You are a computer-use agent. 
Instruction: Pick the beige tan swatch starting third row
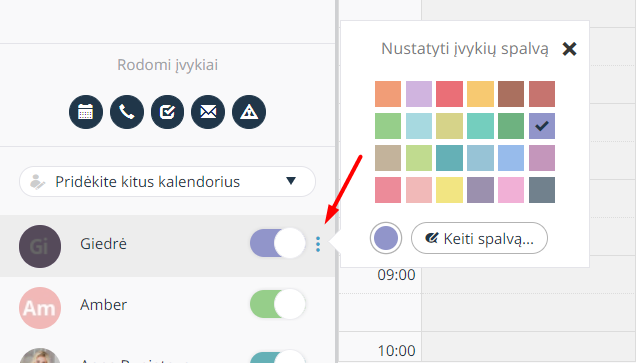[388, 158]
